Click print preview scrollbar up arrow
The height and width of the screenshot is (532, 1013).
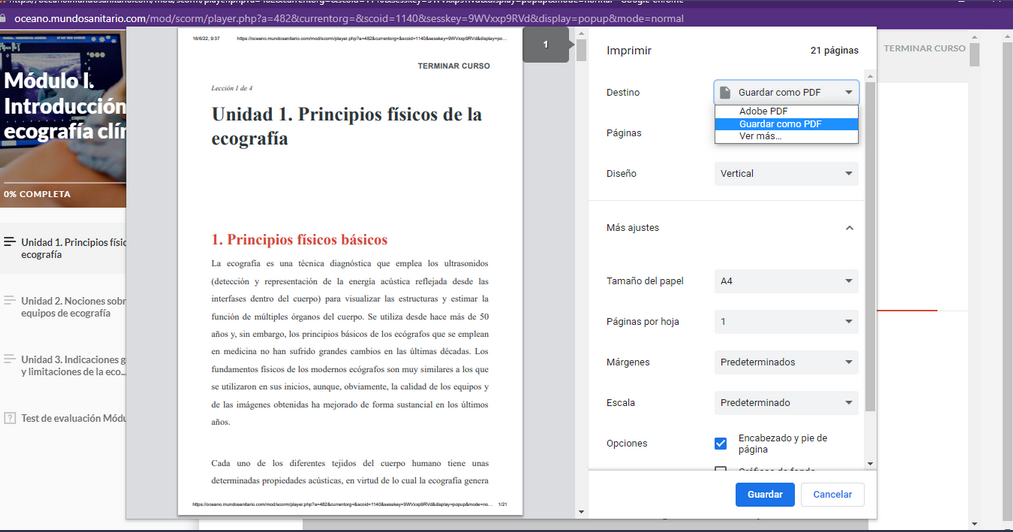point(581,34)
